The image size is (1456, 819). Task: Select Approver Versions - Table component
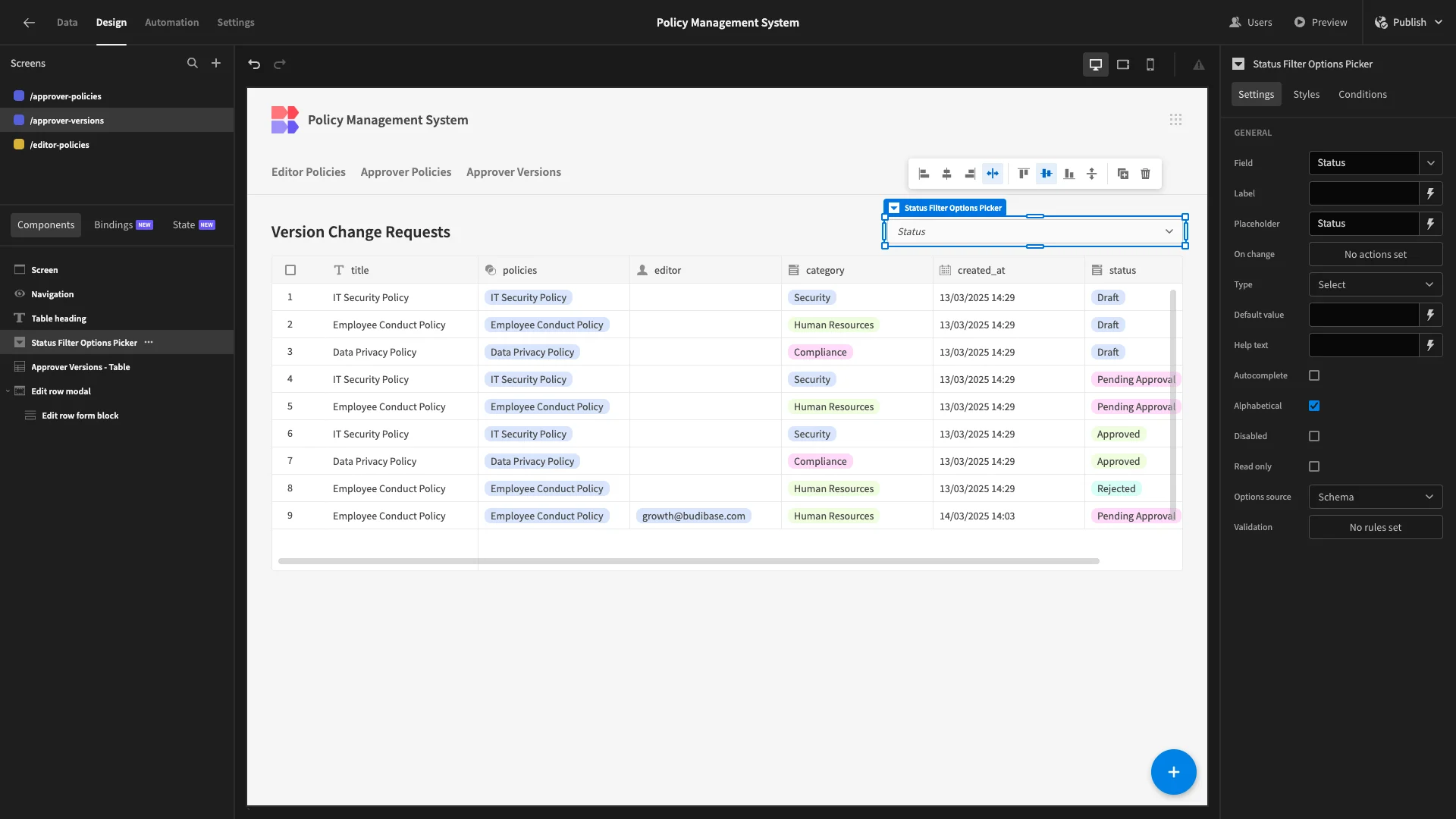(x=117, y=367)
